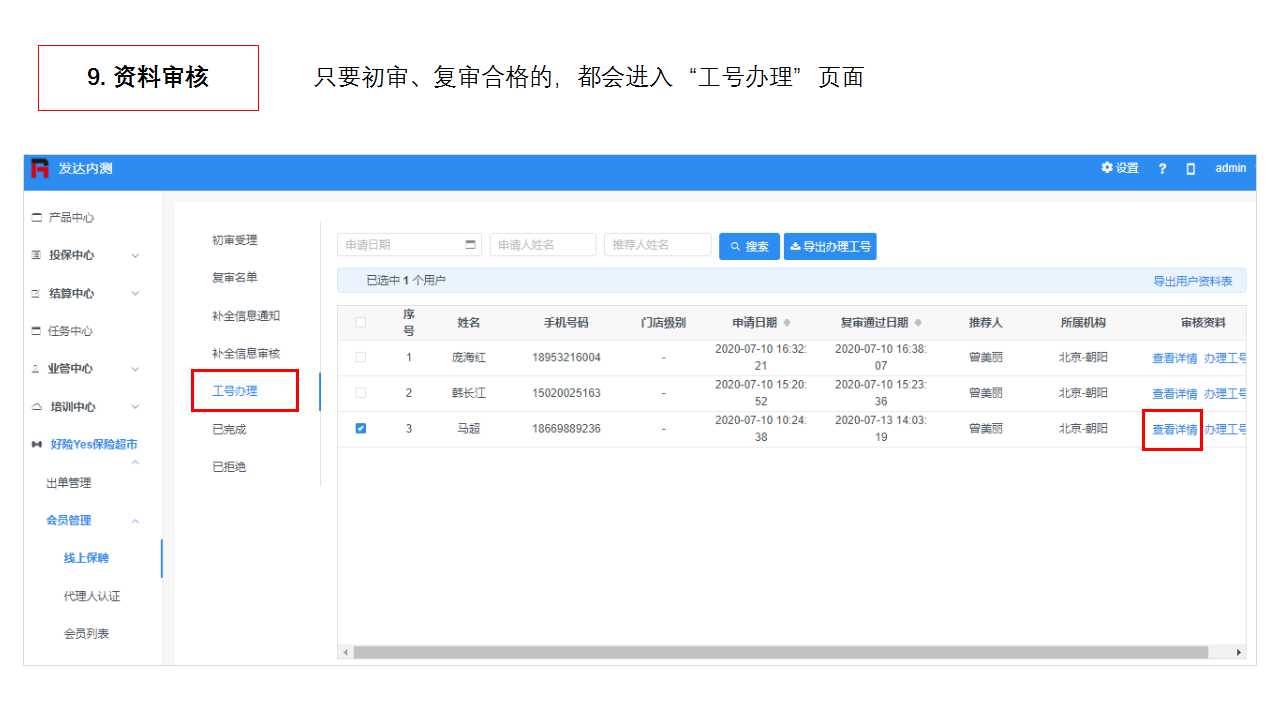Click the 发达内测 logo icon
Image resolution: width=1280 pixels, height=720 pixels.
pyautogui.click(x=40, y=168)
